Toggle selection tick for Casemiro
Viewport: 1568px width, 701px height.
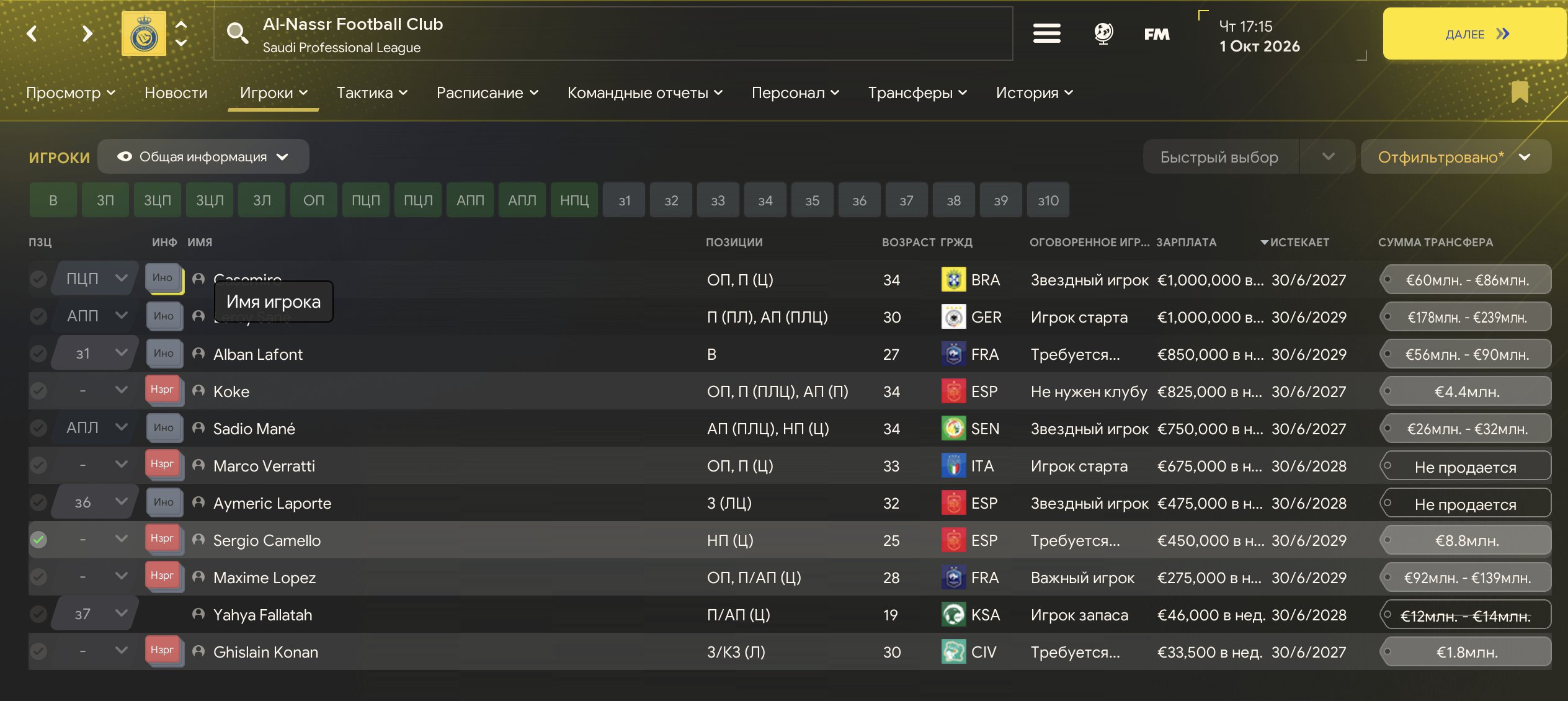click(x=38, y=279)
